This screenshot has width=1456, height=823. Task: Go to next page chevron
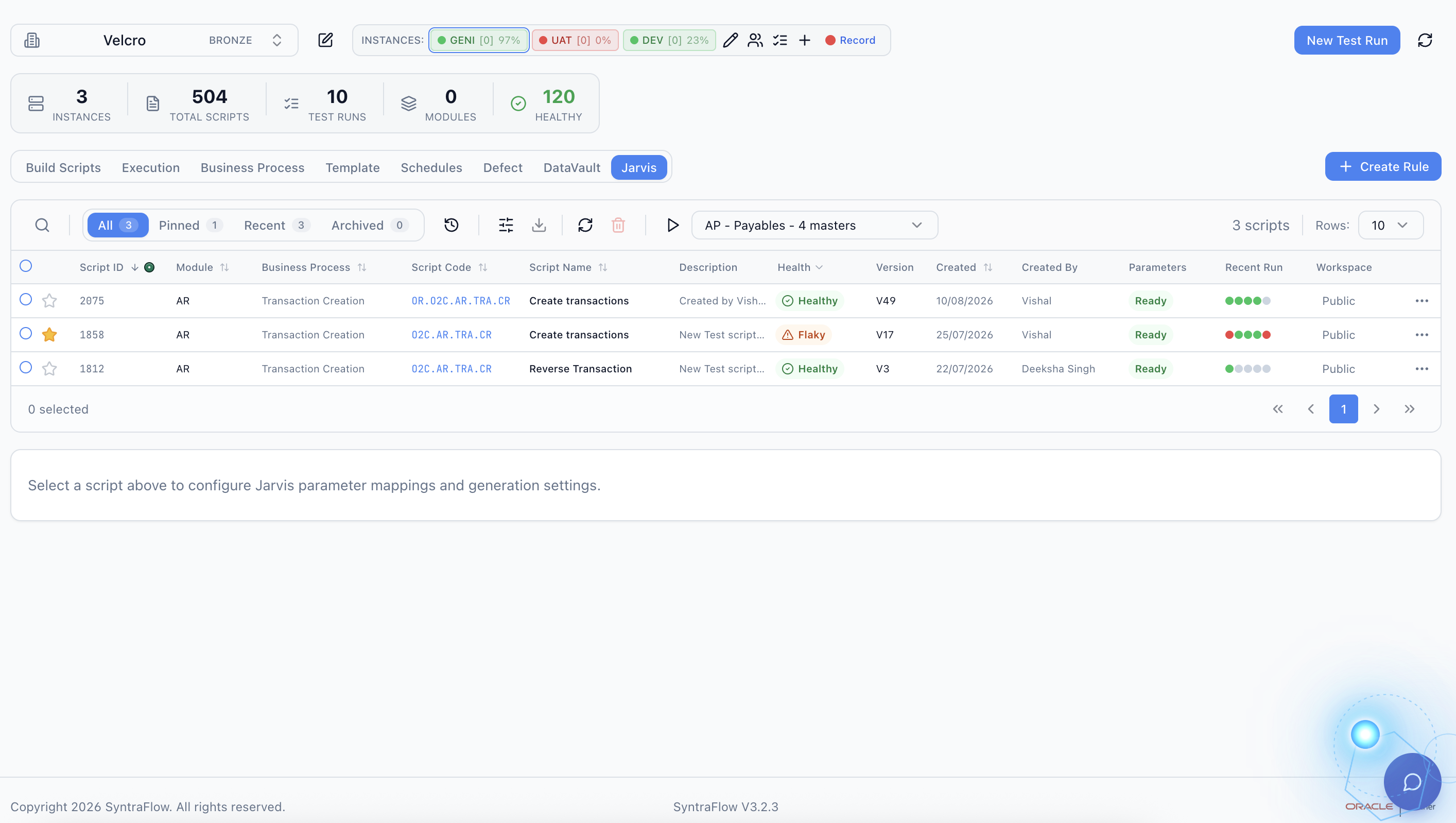1376,409
